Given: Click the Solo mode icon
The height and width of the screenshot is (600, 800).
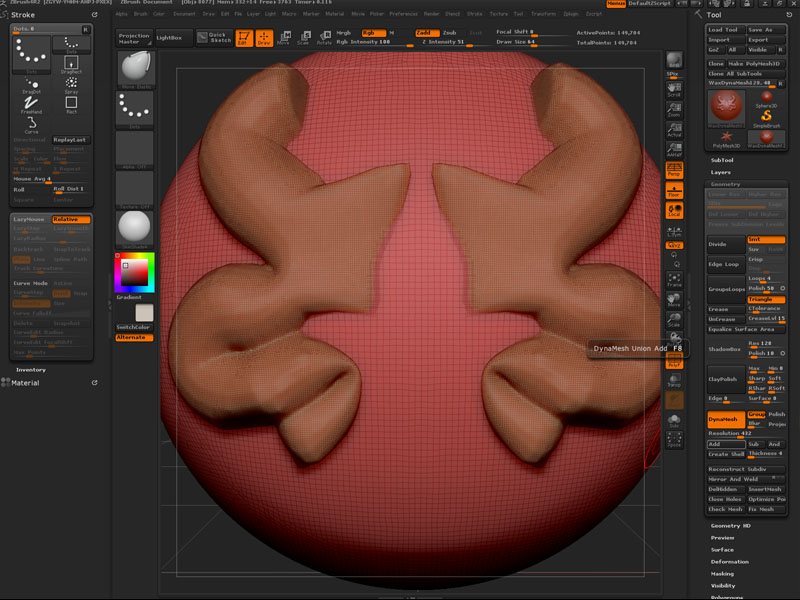Looking at the screenshot, I should click(674, 420).
